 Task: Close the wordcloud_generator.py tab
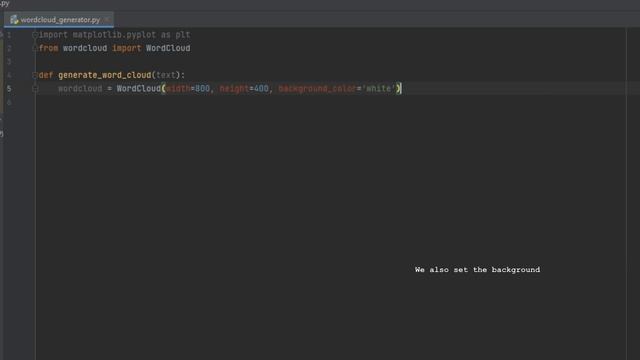pyautogui.click(x=107, y=20)
